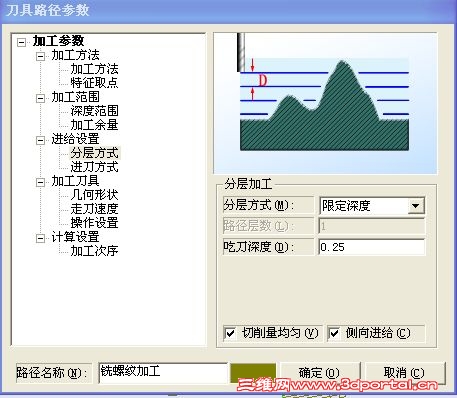Image resolution: width=457 pixels, height=398 pixels.
Task: Click the 加工方法 parent label in tree
Action: (x=75, y=55)
